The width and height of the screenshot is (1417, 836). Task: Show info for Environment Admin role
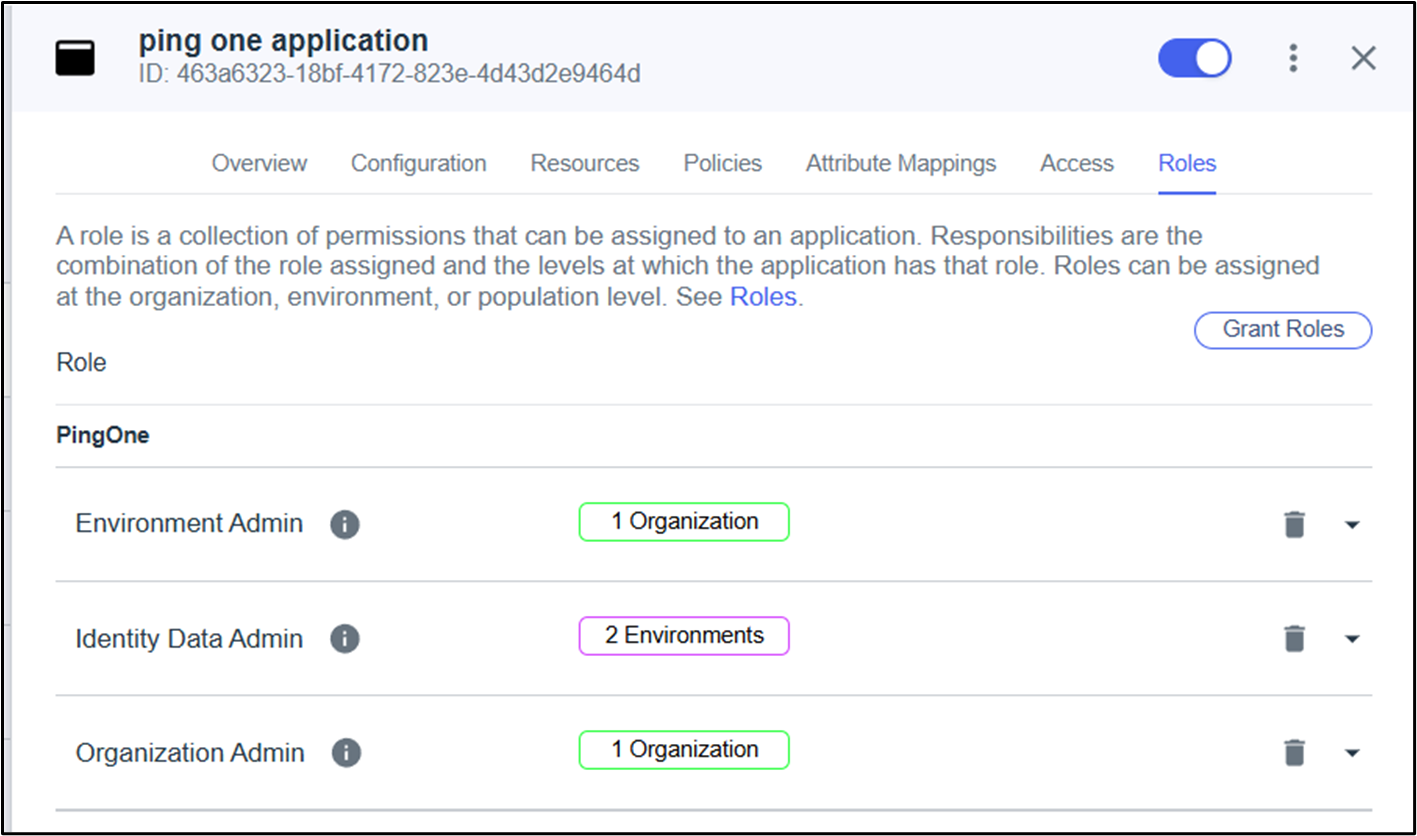click(x=345, y=524)
